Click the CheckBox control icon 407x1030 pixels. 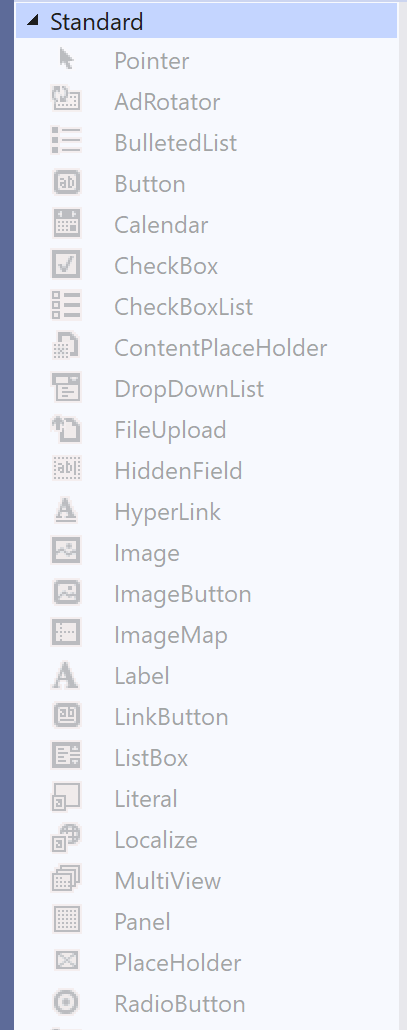point(66,264)
